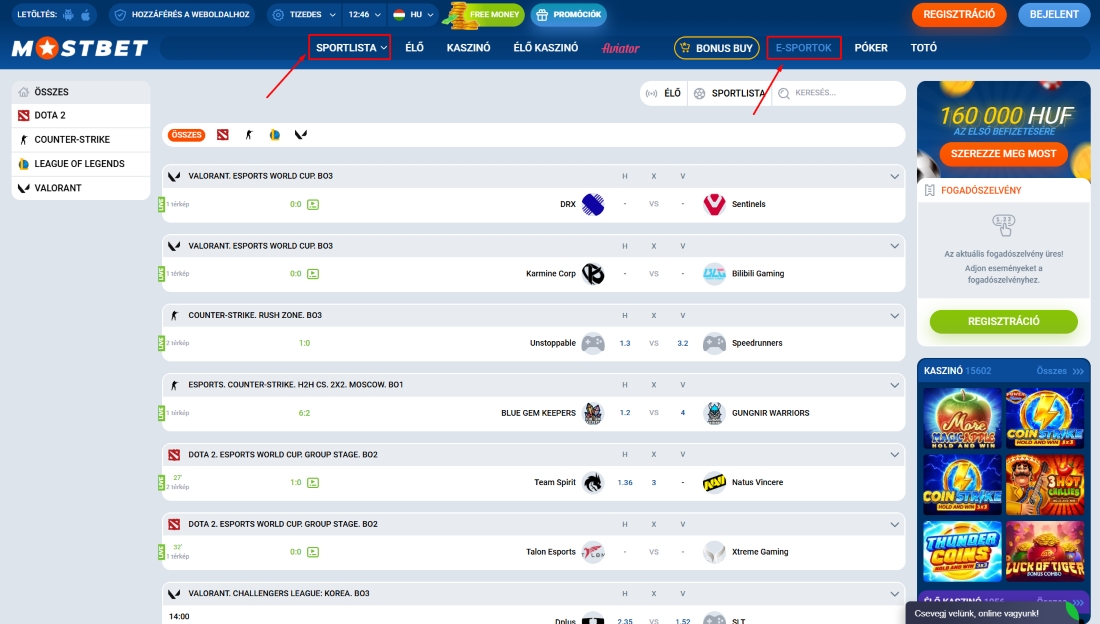Image resolution: width=1100 pixels, height=624 pixels.
Task: Click the Regisztráció button in header
Action: coord(958,15)
